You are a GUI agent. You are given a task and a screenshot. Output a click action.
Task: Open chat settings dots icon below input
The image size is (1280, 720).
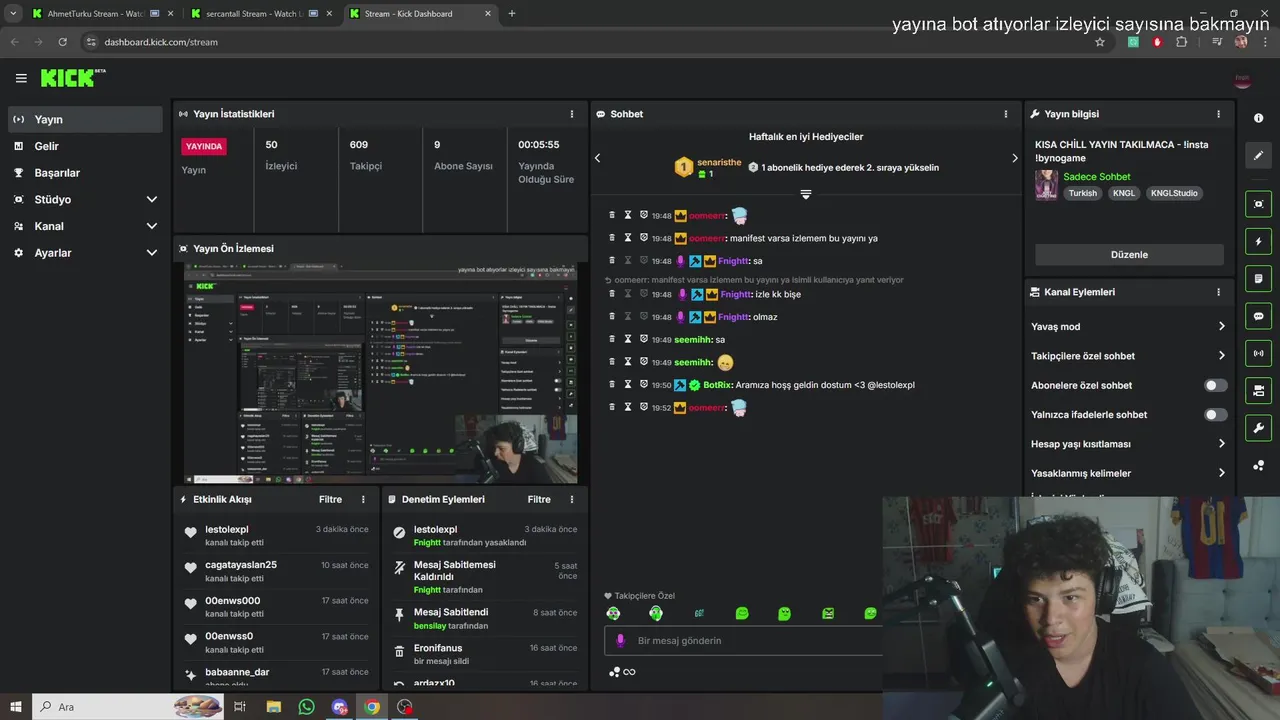pos(615,672)
